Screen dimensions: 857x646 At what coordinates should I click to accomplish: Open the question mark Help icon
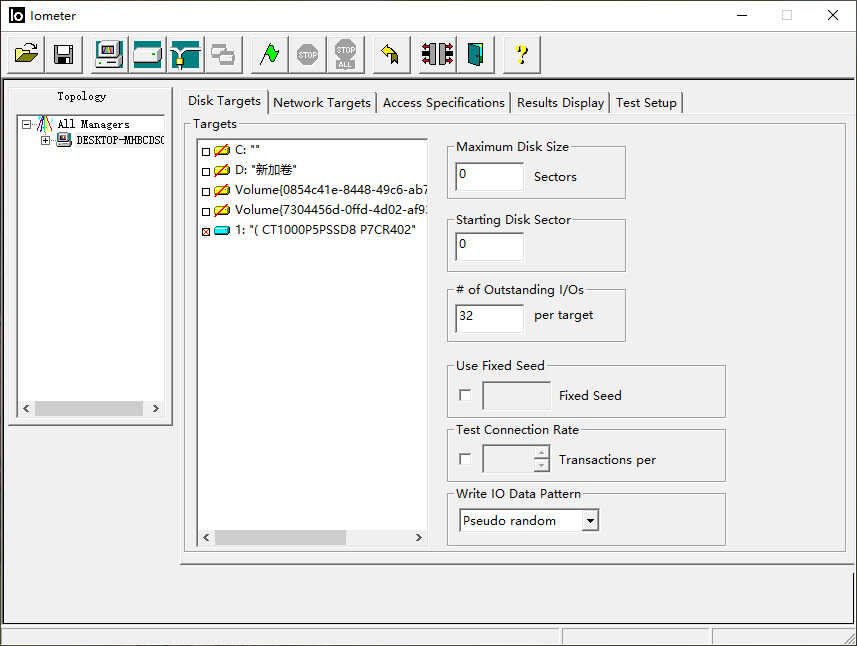(521, 54)
